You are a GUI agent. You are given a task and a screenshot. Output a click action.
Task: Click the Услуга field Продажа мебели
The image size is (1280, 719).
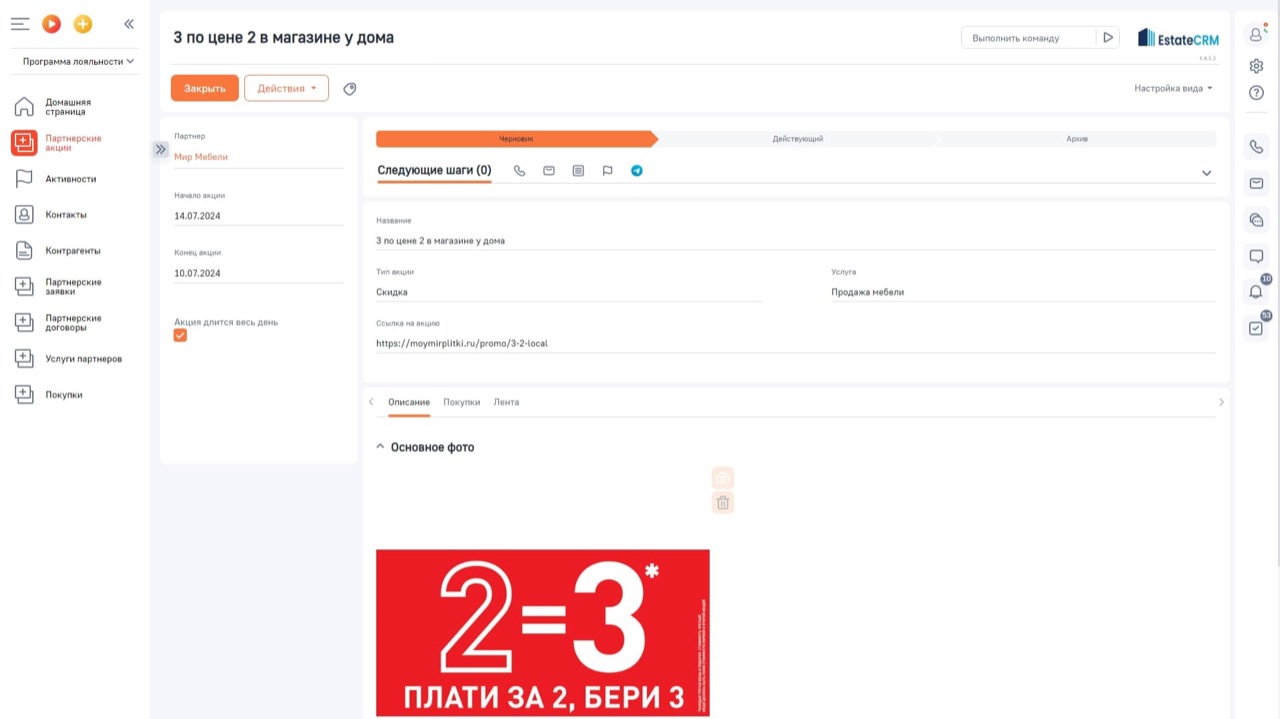click(x=1023, y=292)
